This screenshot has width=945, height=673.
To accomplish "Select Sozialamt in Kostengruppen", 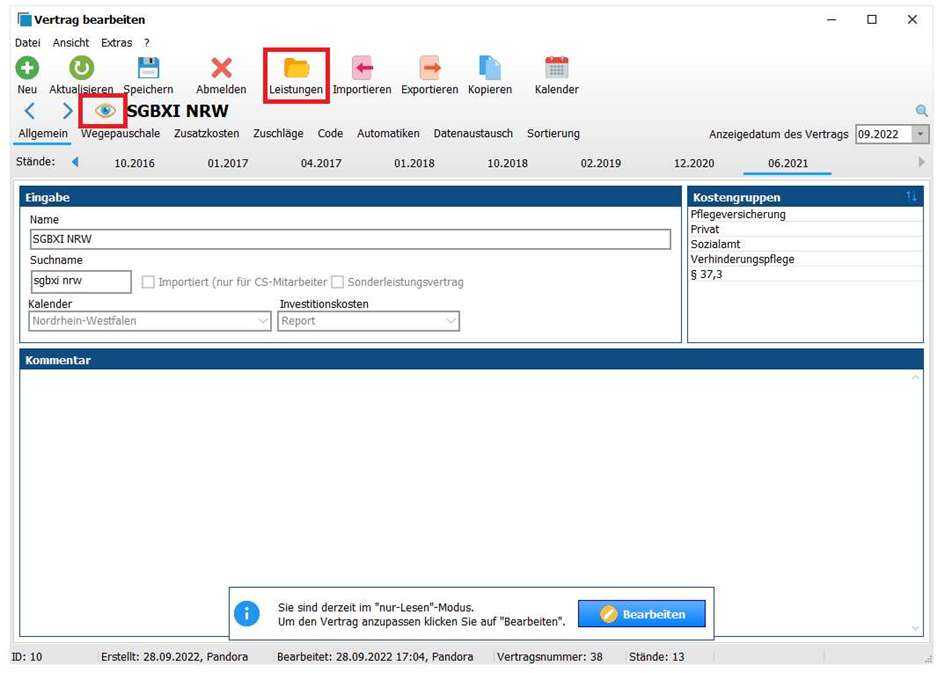I will click(805, 244).
